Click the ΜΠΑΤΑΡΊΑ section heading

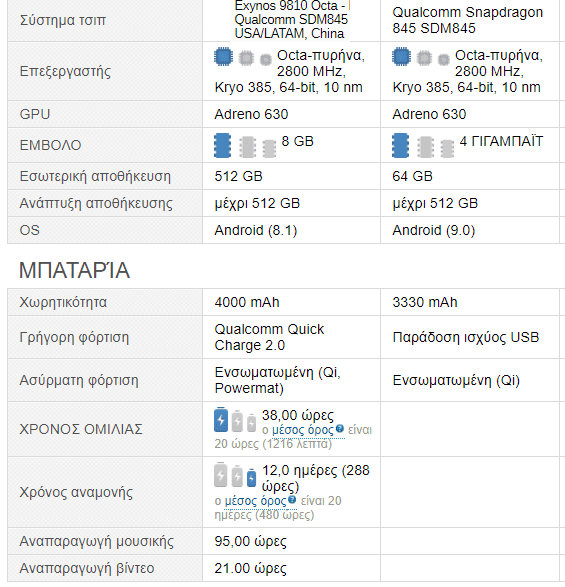(75, 270)
